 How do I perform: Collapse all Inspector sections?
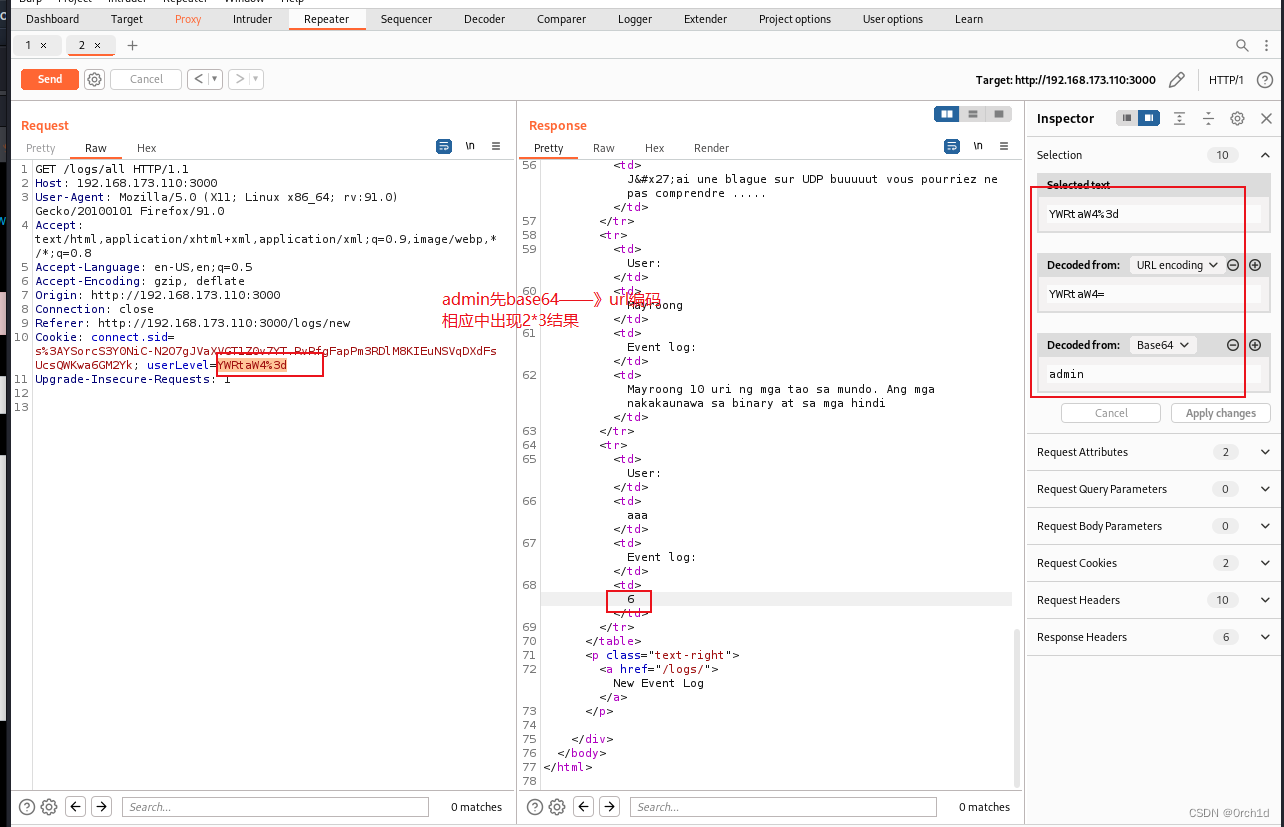pyautogui.click(x=1208, y=118)
